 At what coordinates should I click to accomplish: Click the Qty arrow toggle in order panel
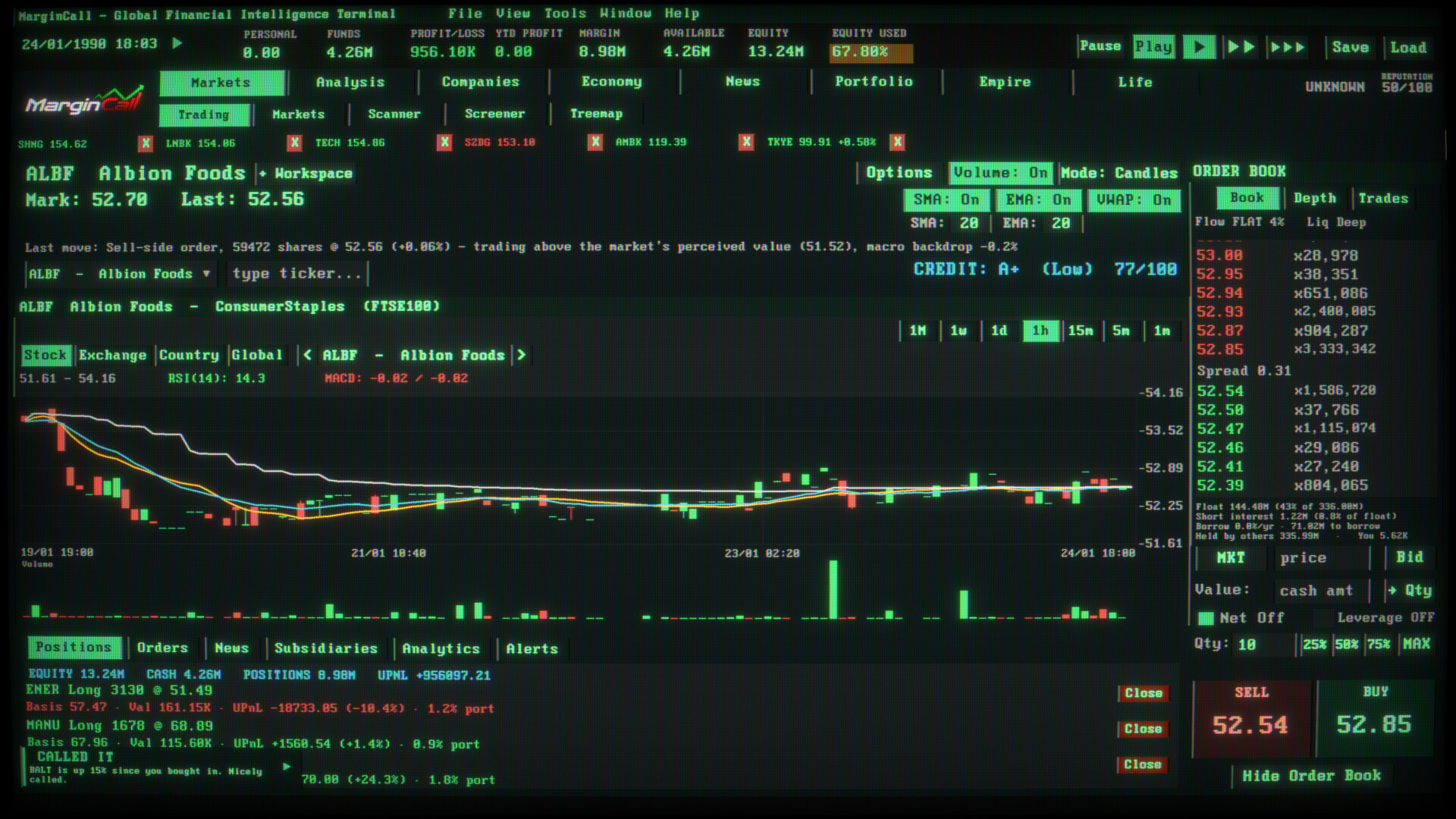point(1410,590)
